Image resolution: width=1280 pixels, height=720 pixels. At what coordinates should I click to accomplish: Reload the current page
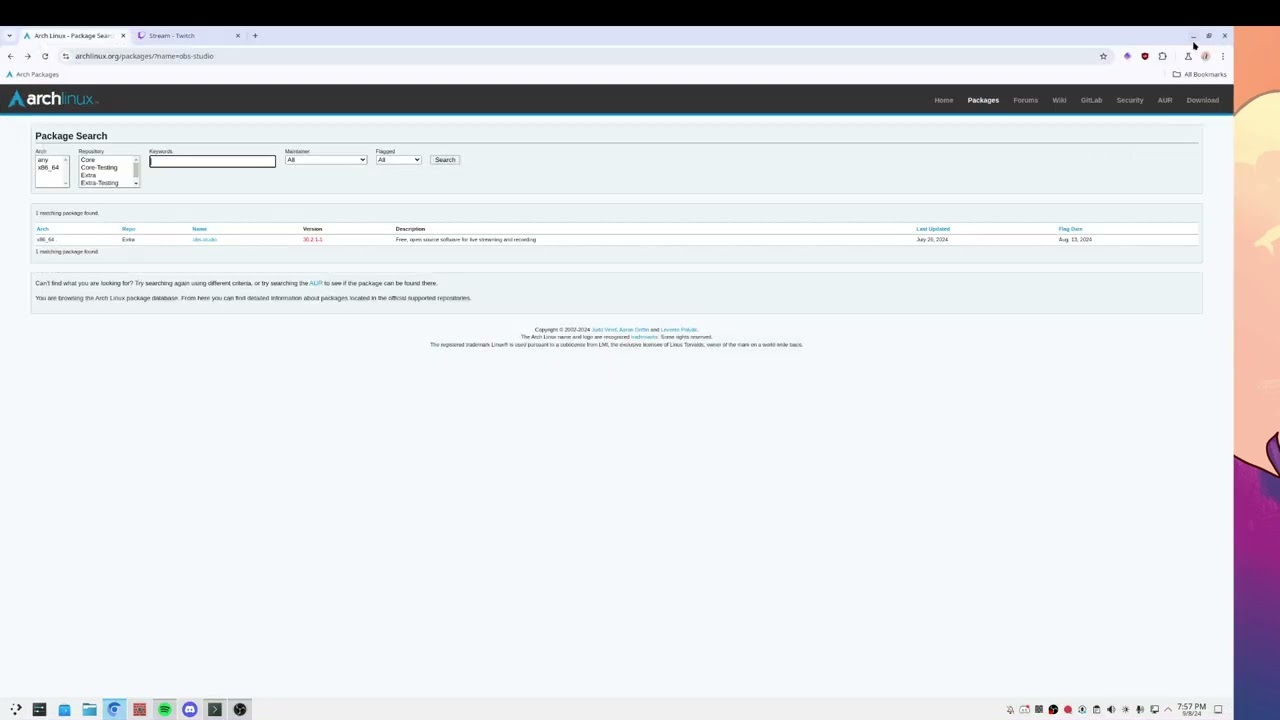coord(45,56)
